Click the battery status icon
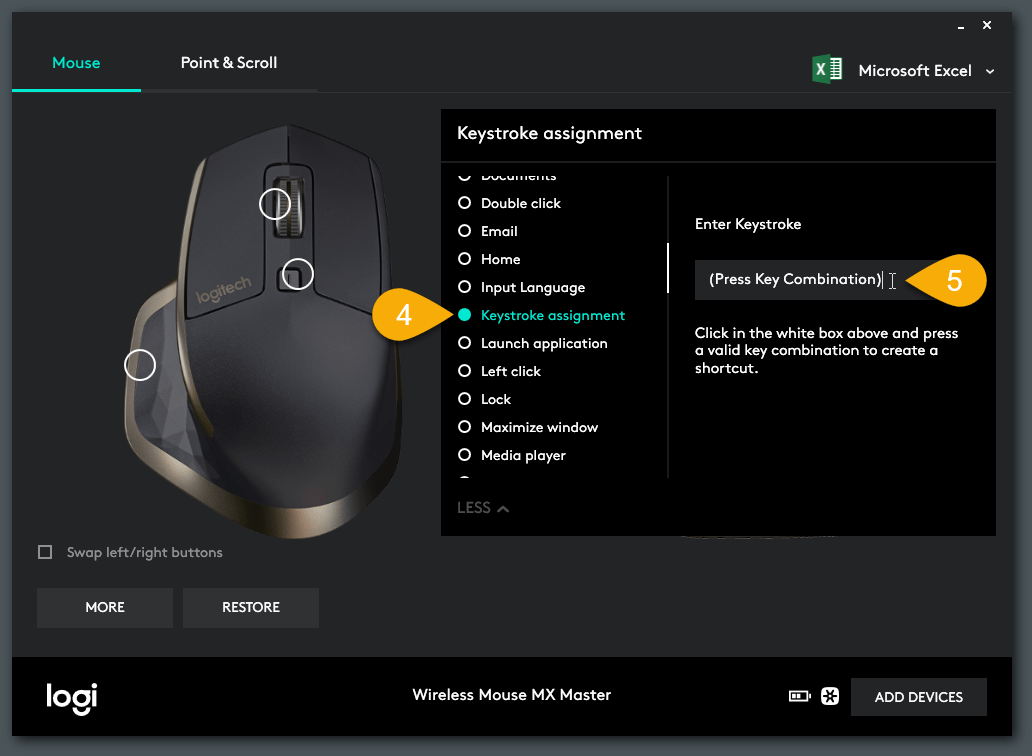This screenshot has width=1032, height=756. coord(799,697)
